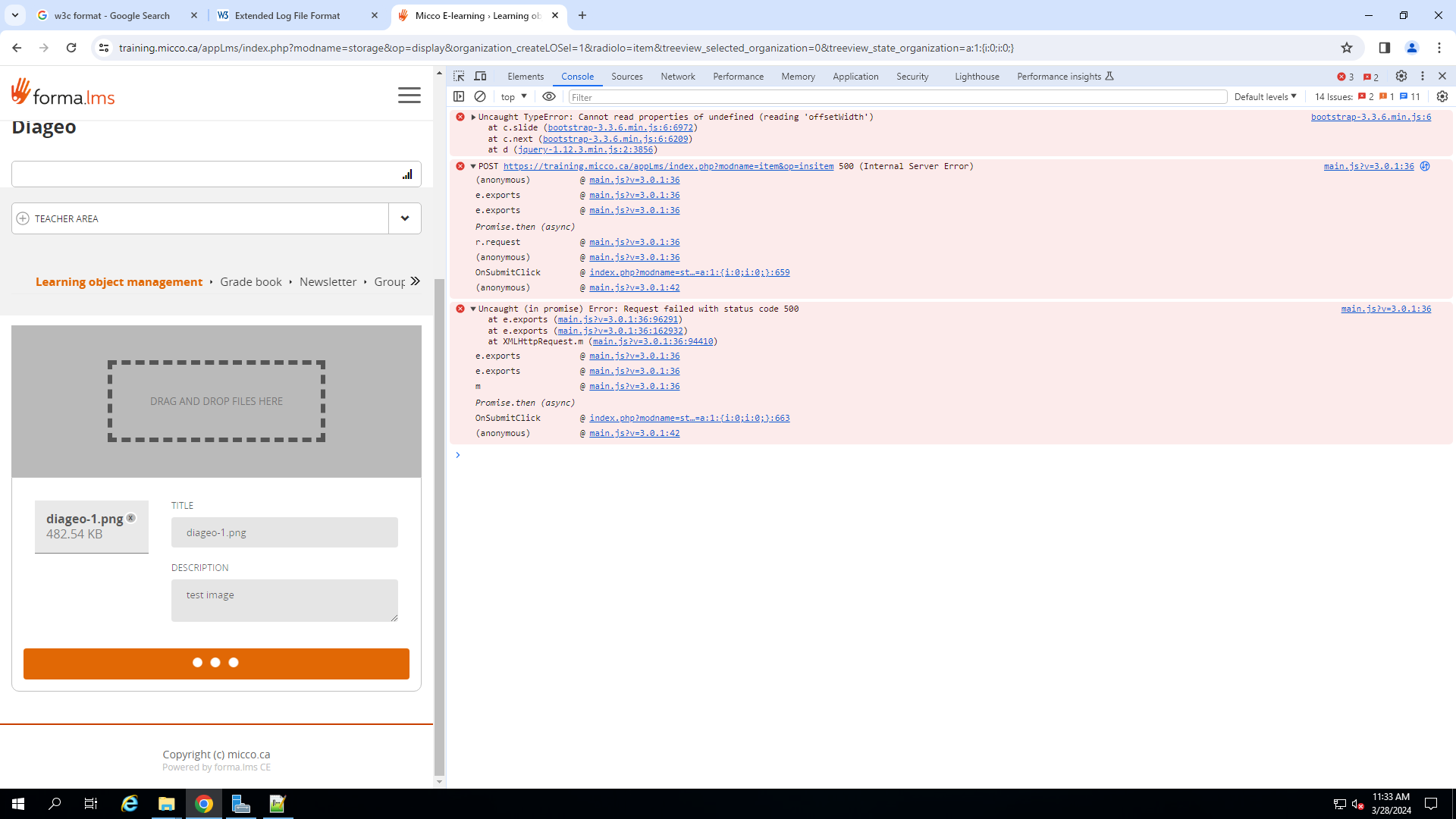This screenshot has height=819, width=1456.
Task: Open the DevTools settings gear
Action: coord(1401,77)
